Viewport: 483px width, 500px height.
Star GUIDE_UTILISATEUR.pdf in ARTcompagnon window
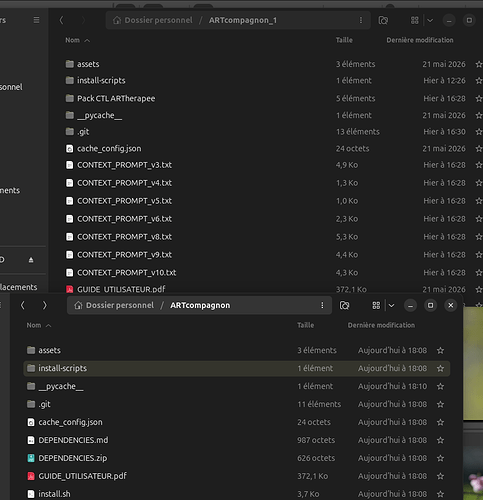click(440, 476)
